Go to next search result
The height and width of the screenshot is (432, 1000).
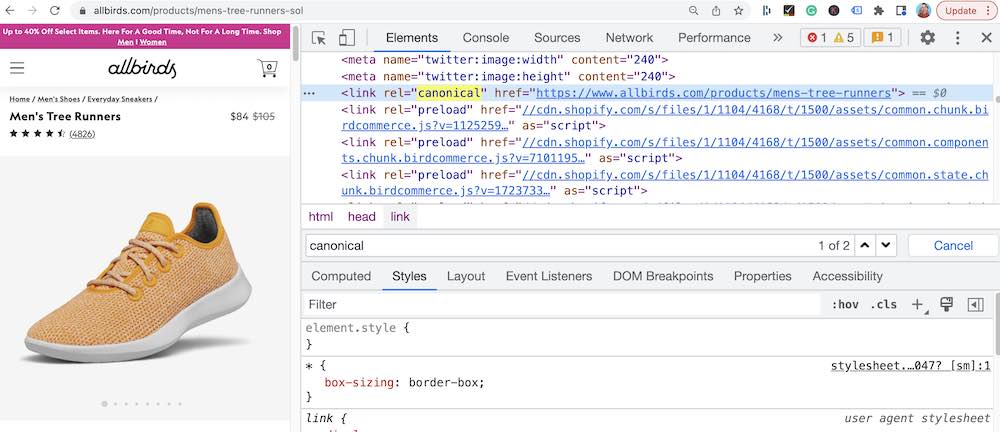coord(886,245)
